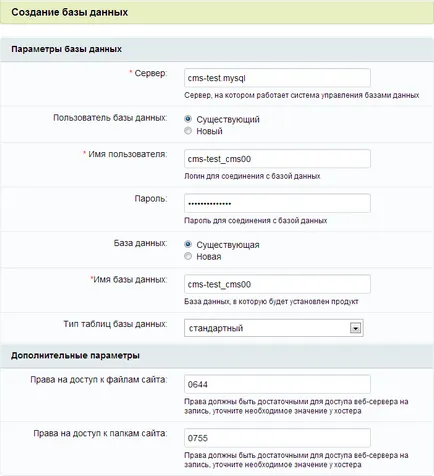Focus the Сервер input field

point(277,78)
